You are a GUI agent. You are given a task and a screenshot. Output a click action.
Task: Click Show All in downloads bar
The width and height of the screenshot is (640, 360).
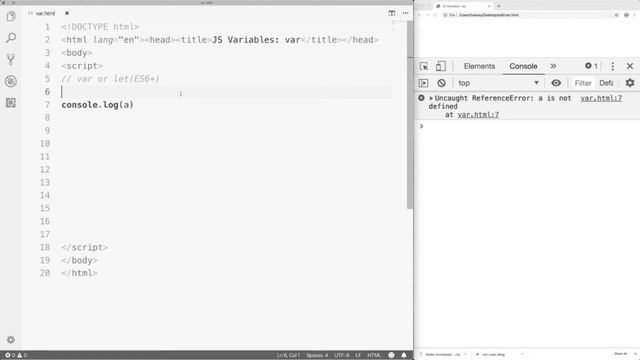coord(620,354)
